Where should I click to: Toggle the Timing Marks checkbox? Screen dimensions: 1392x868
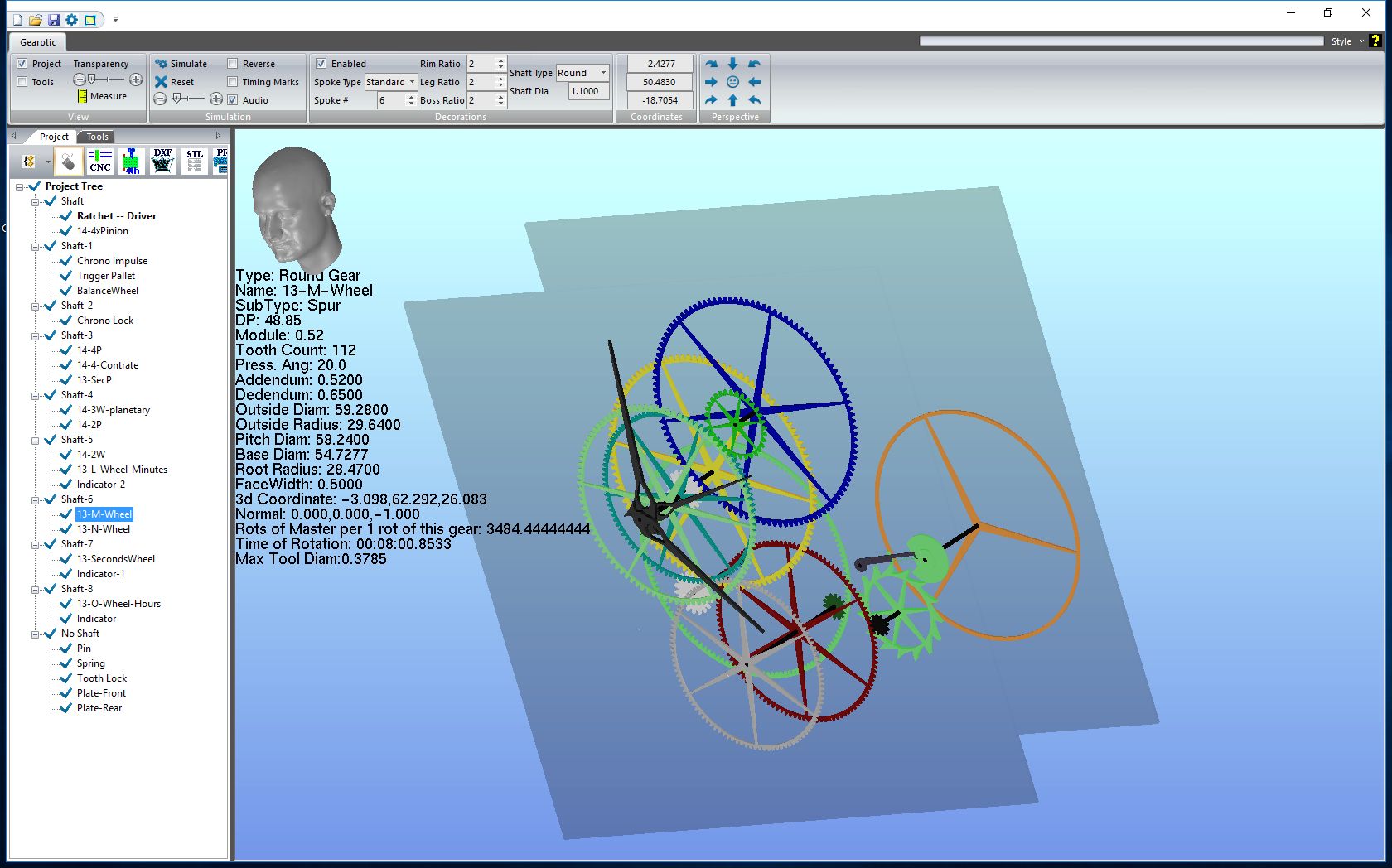[x=233, y=82]
